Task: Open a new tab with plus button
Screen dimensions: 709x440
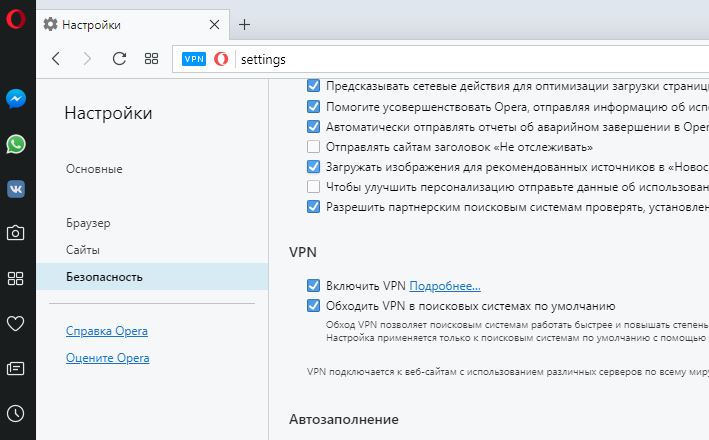Action: coord(245,24)
